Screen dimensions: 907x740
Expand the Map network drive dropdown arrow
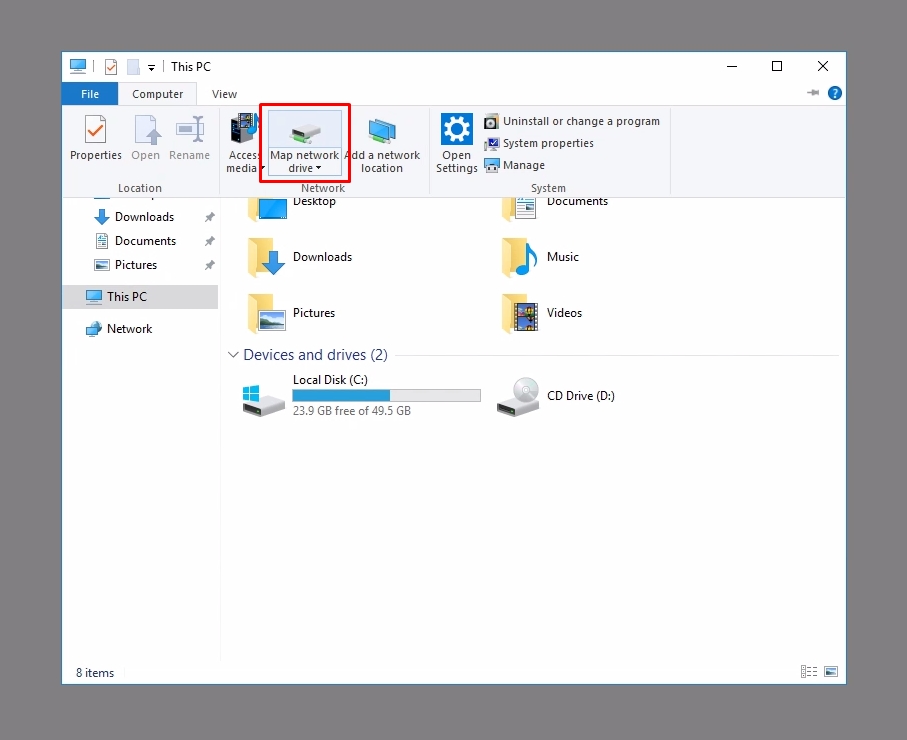coord(318,168)
